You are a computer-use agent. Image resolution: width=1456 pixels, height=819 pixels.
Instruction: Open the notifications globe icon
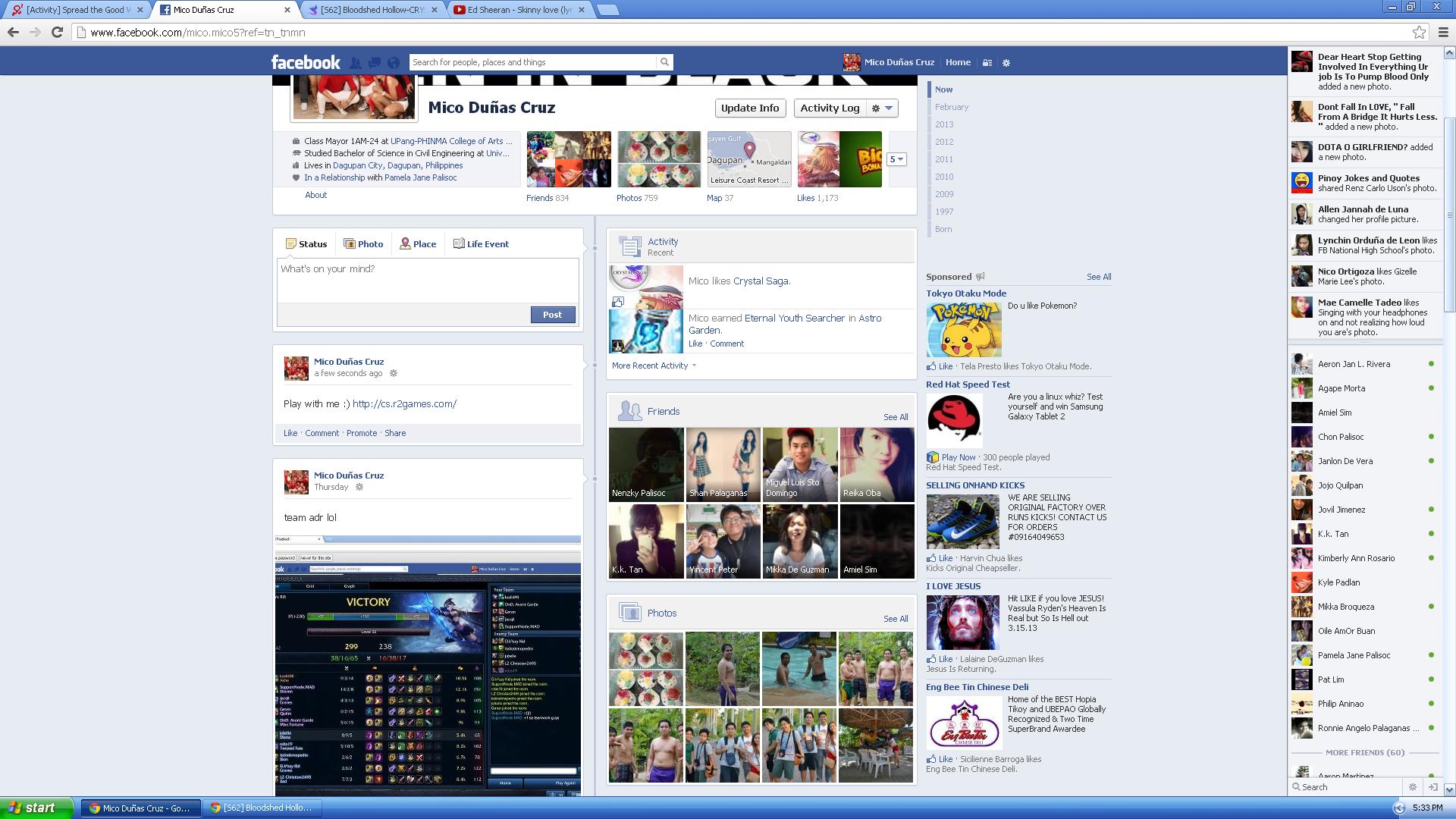[x=393, y=63]
